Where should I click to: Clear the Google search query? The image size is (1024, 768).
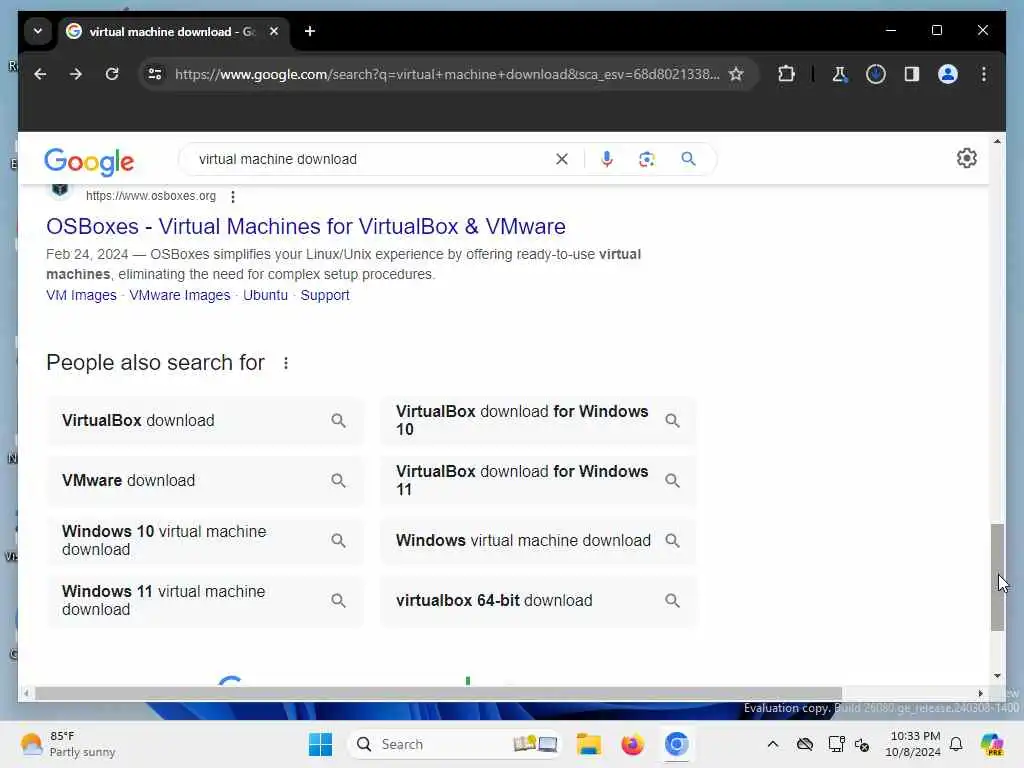pos(562,159)
